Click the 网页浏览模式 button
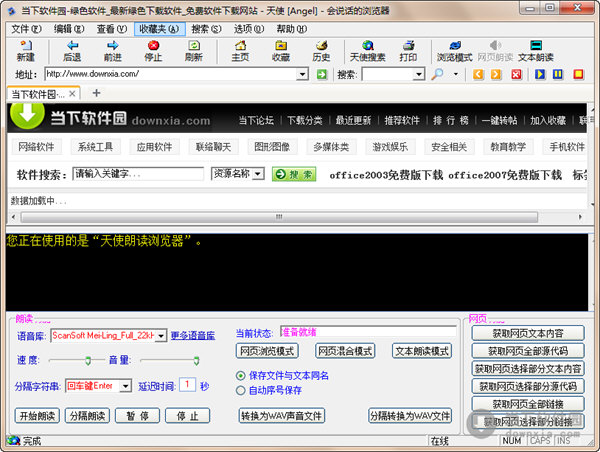This screenshot has width=600, height=452. pyautogui.click(x=267, y=351)
